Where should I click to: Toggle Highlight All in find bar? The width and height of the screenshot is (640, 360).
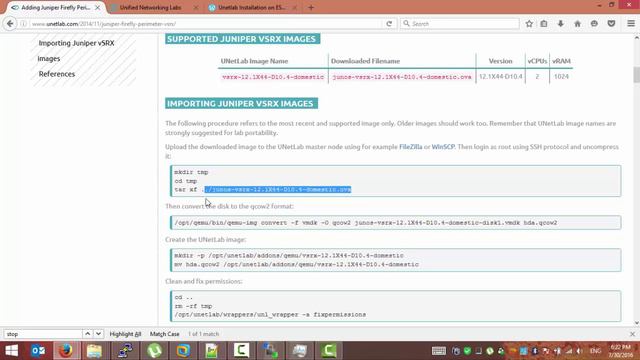point(125,334)
